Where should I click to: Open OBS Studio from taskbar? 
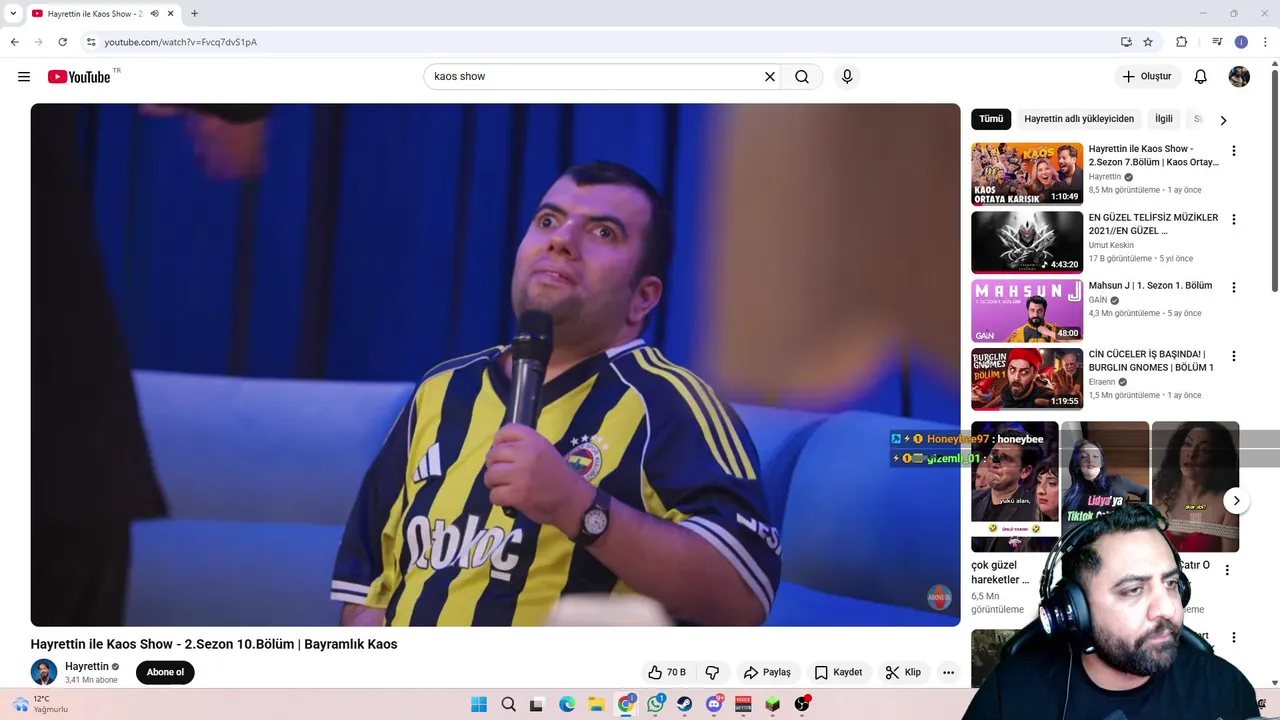802,705
